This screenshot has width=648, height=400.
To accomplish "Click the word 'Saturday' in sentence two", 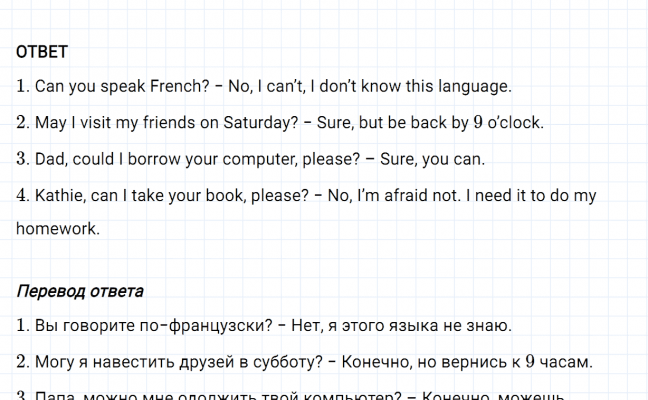I will pyautogui.click(x=259, y=123).
